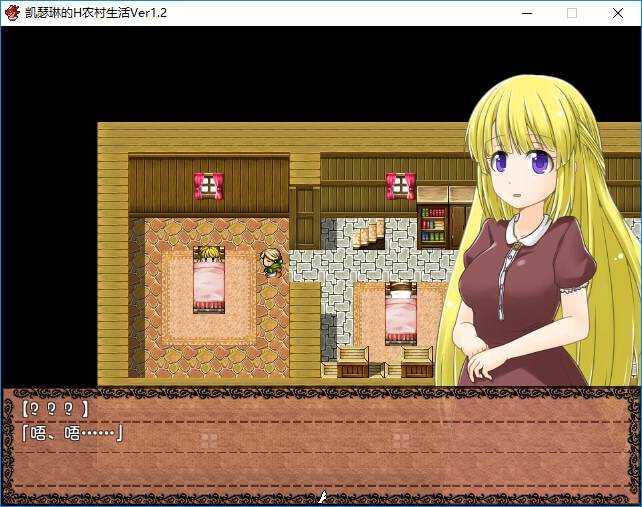The image size is (642, 507).
Task: Click the bed in the right room
Action: tap(400, 314)
